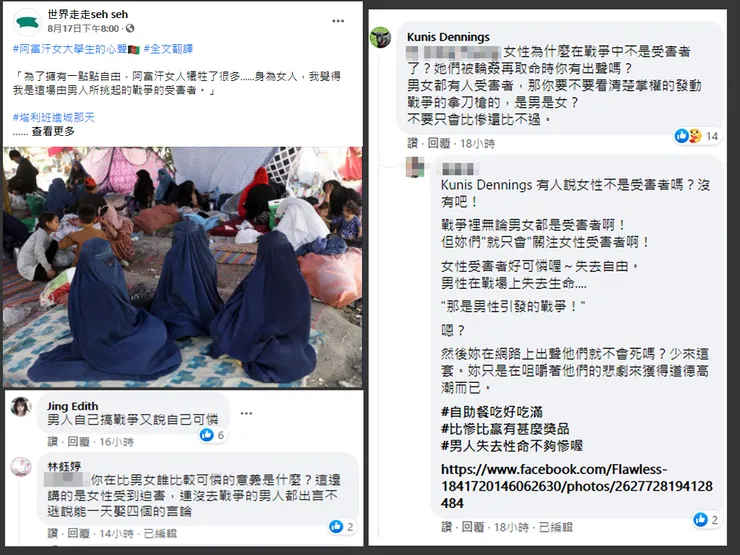Image resolution: width=740 pixels, height=555 pixels.
Task: Open the Flawless facebook photo link
Action: click(x=577, y=486)
